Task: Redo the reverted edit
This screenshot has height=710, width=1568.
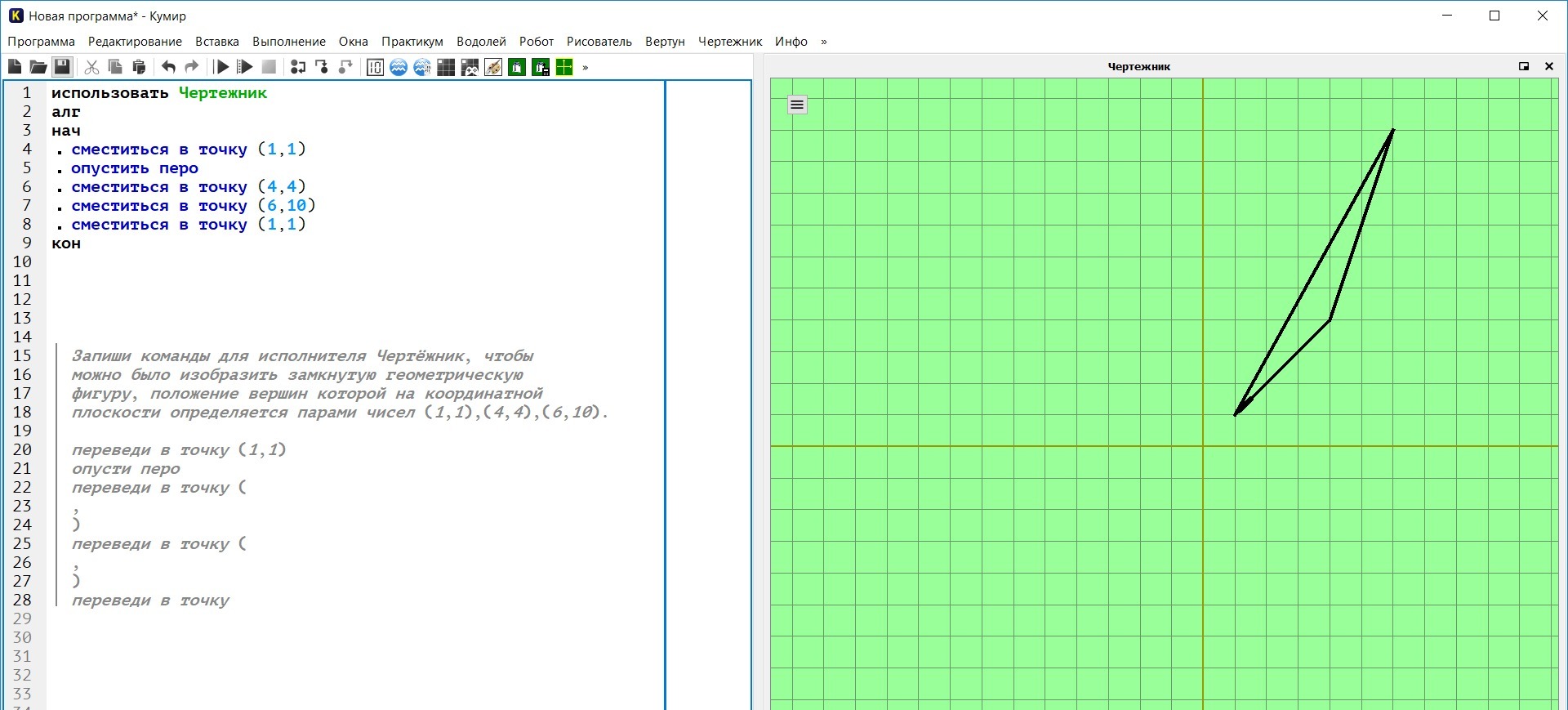Action: tap(192, 67)
